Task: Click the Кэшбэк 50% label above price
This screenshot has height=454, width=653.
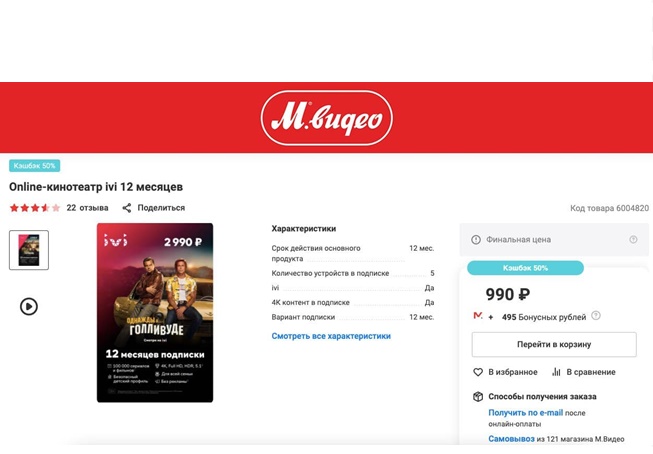Action: coord(525,268)
